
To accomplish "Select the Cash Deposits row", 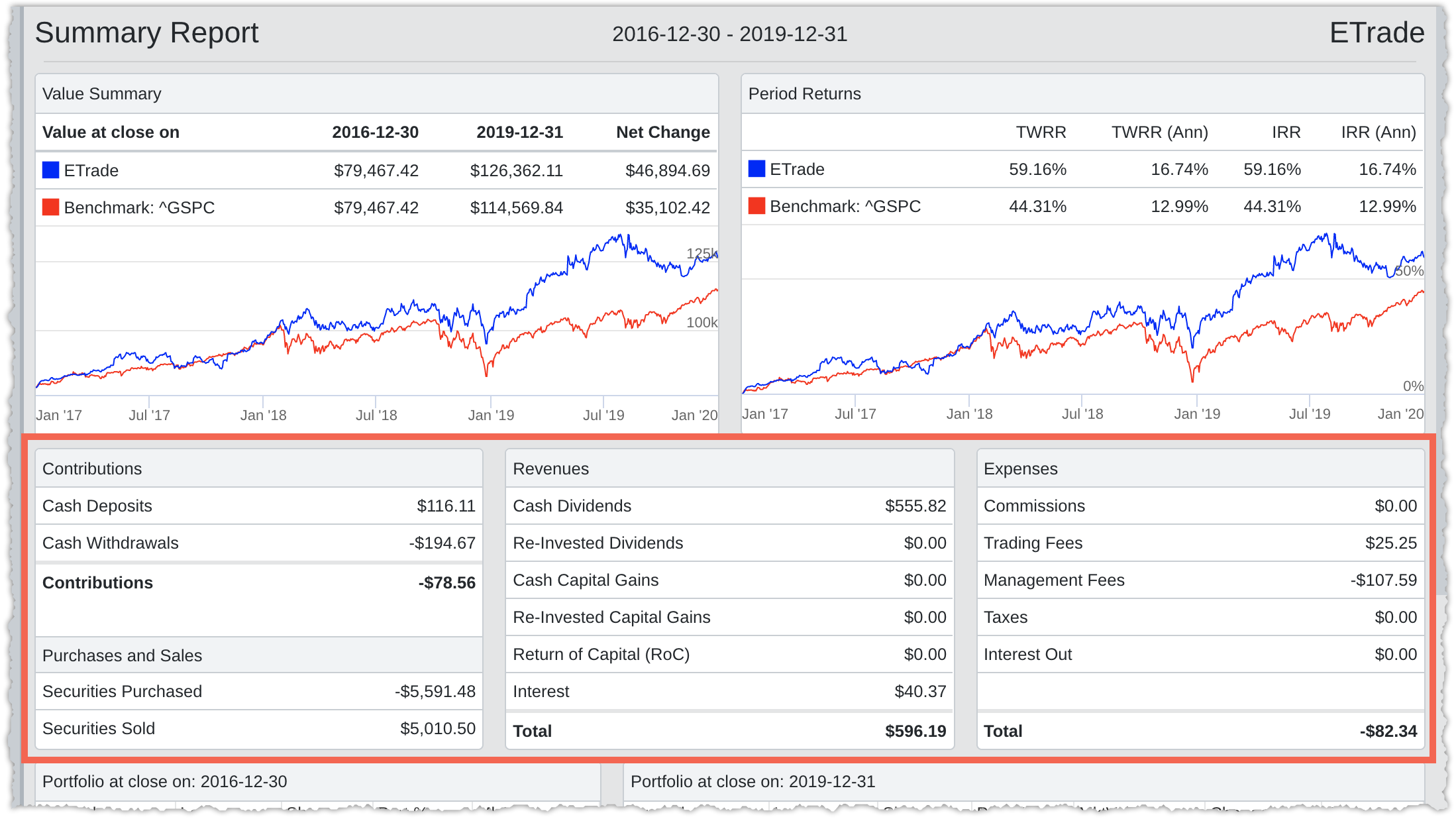I will pyautogui.click(x=259, y=506).
